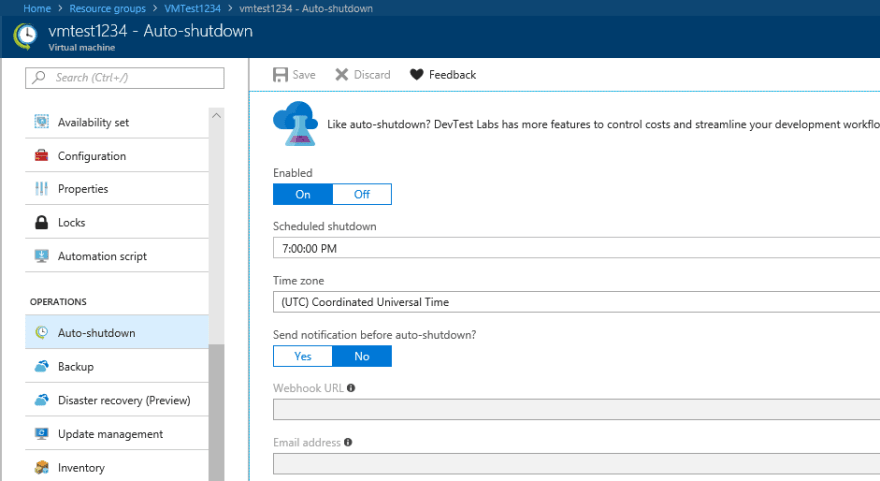
Task: Click the Search (Ctrl+/) field
Action: [x=125, y=77]
